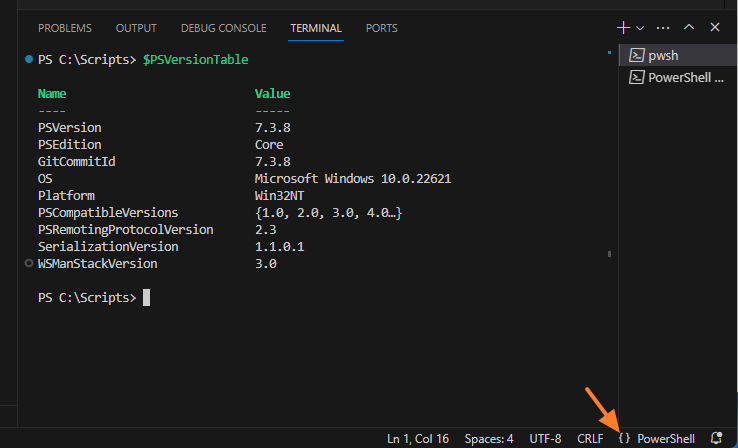Screen dimensions: 738x448
Task: Change indentation via Spaces: 4
Action: (x=489, y=439)
